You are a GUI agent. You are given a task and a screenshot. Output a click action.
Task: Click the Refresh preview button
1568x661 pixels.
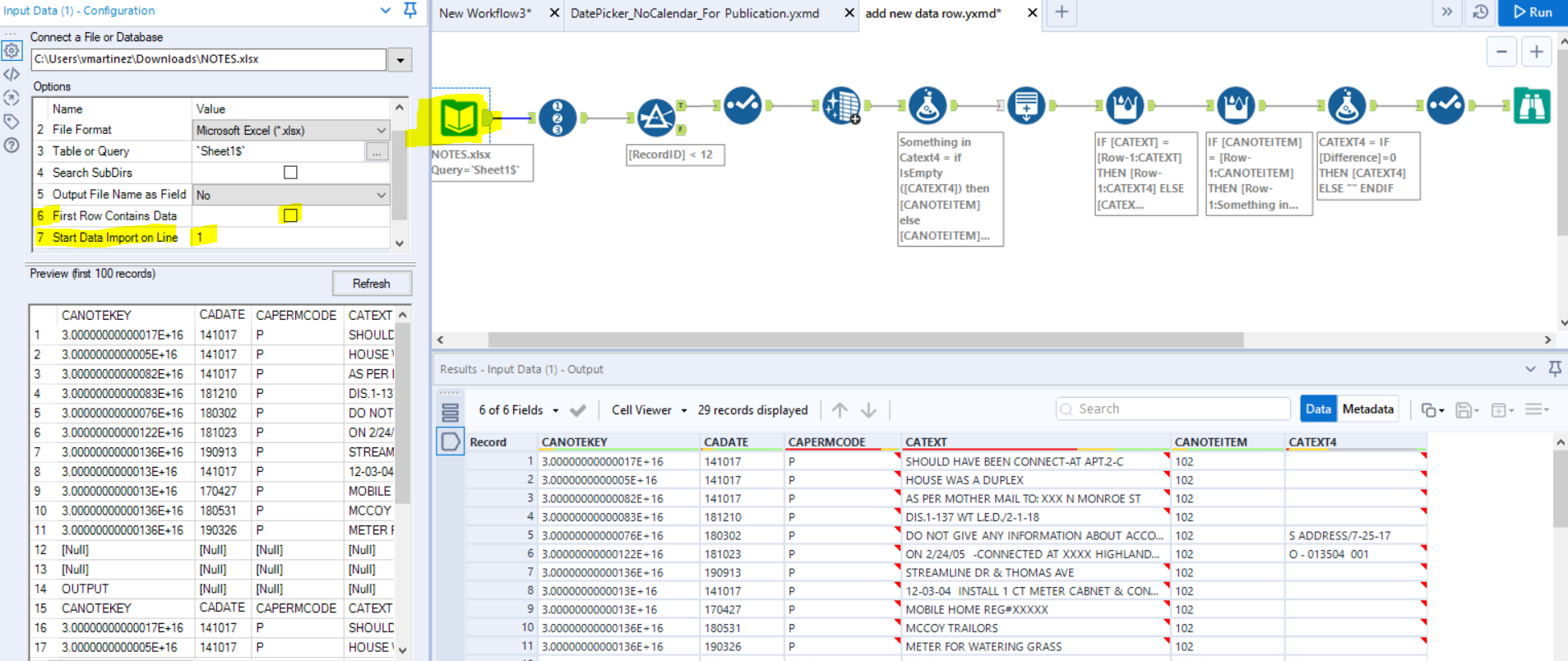coord(371,284)
